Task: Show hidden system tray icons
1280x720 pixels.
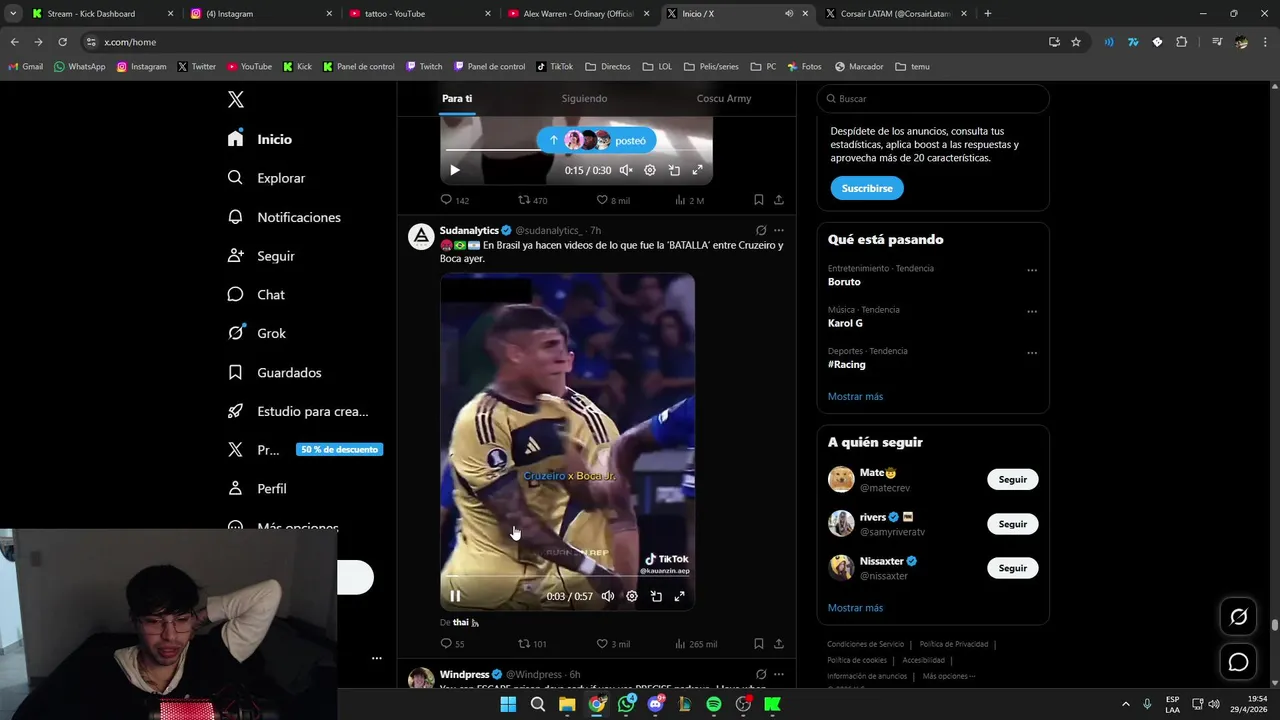Action: pyautogui.click(x=1125, y=704)
